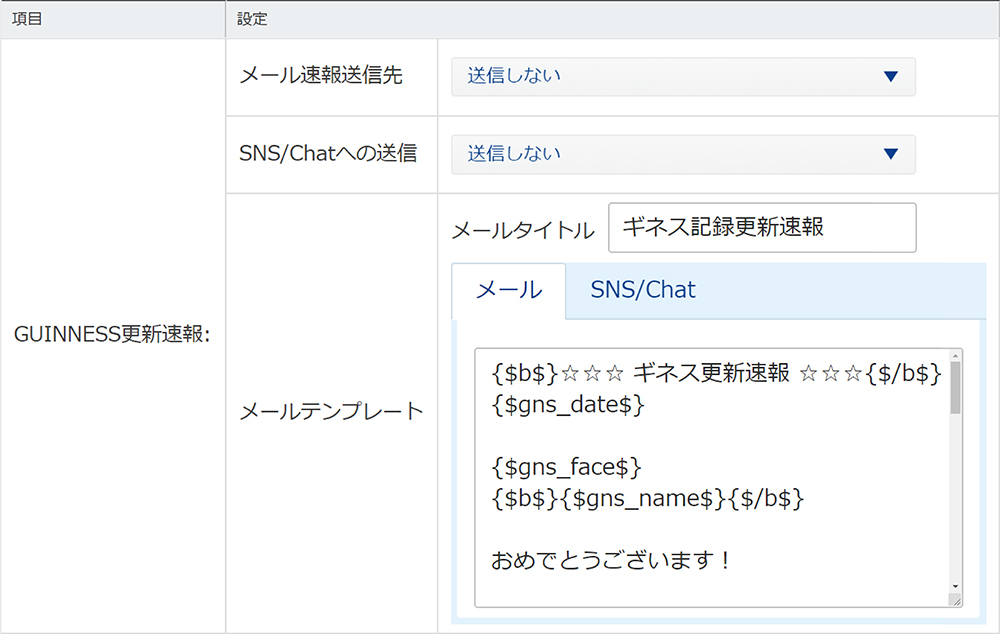Click the template textarea scrollbar down arrow
Screen dimensions: 1000x634
point(955,586)
